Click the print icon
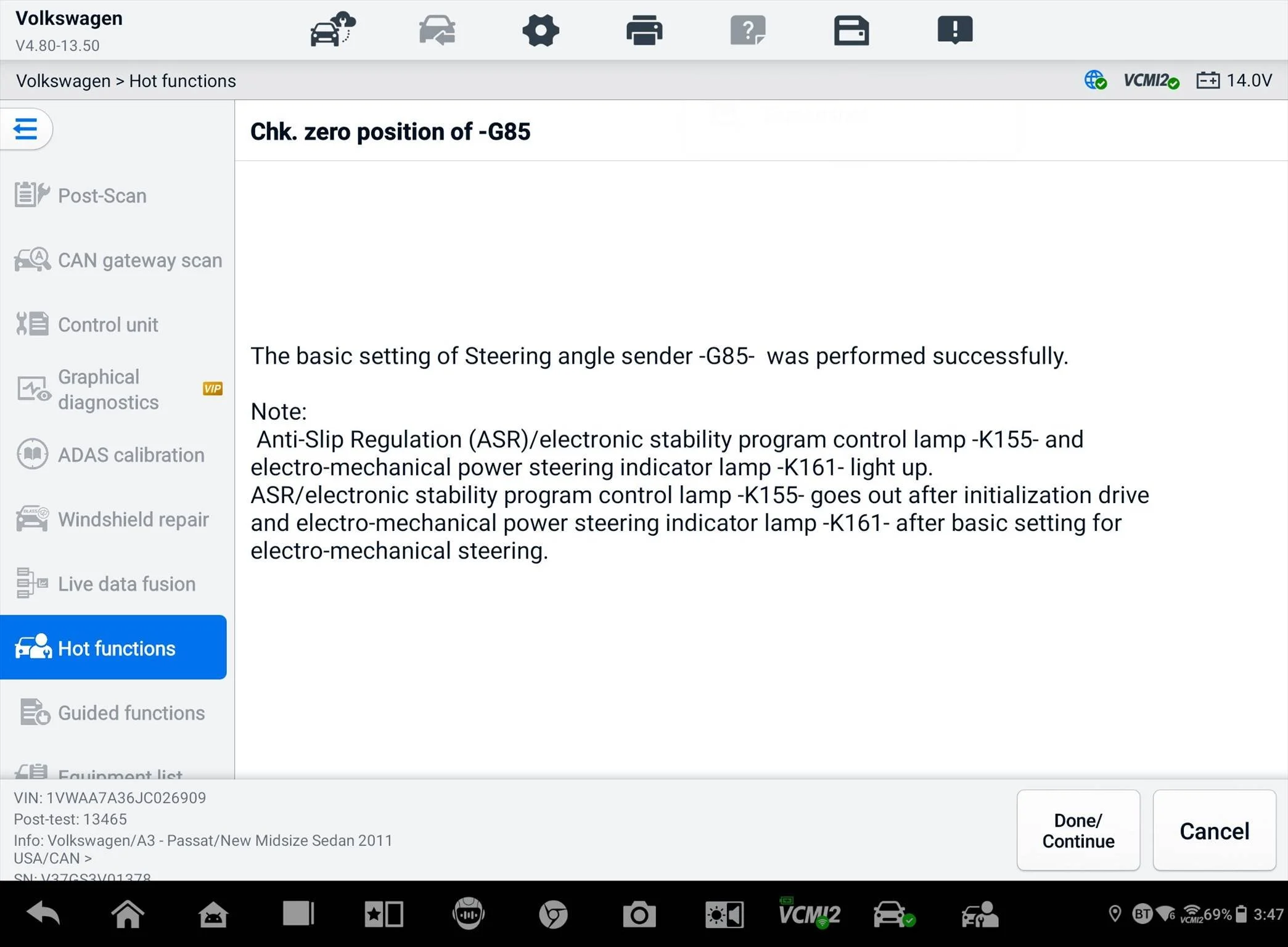The height and width of the screenshot is (947, 1288). pyautogui.click(x=644, y=30)
